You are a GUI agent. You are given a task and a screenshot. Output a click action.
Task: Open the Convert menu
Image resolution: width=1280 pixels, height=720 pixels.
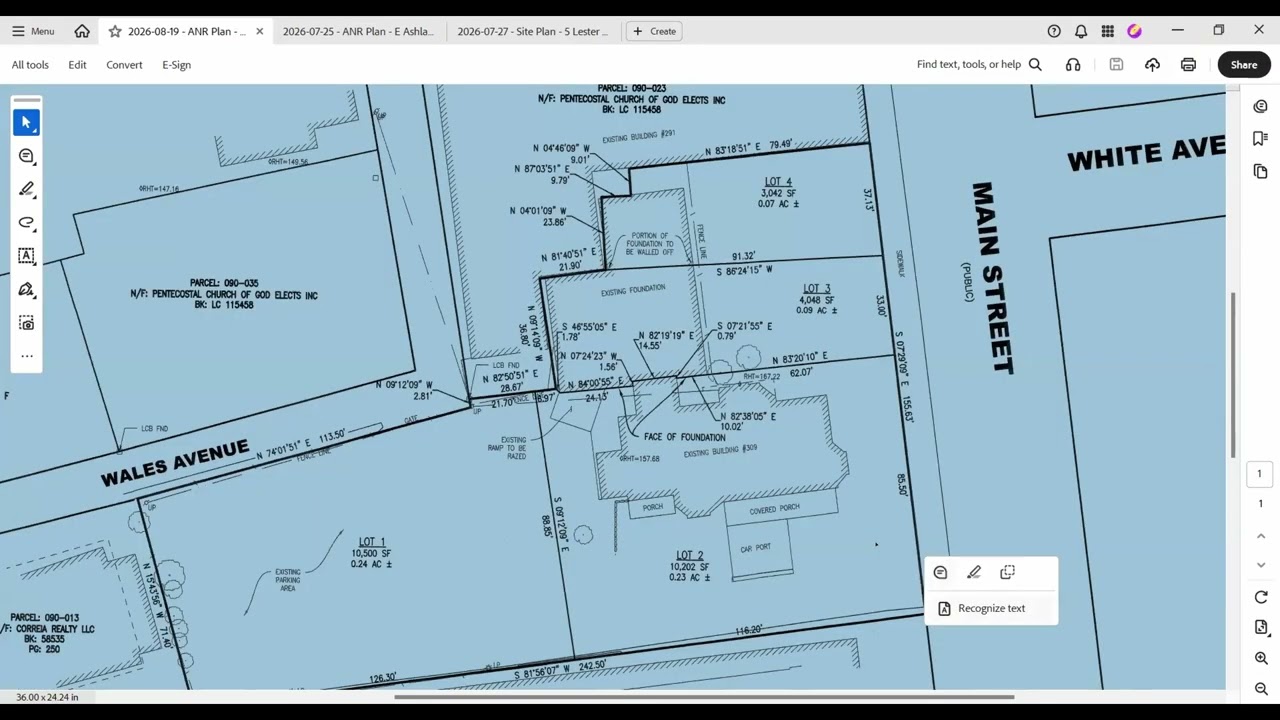(124, 65)
